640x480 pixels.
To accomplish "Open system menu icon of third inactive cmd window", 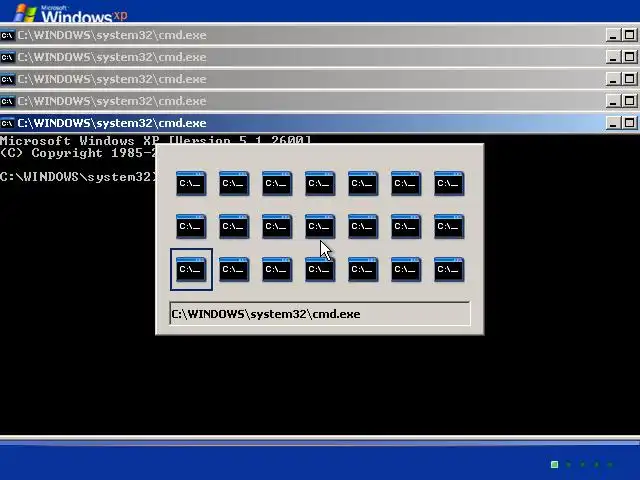I will click(7, 79).
